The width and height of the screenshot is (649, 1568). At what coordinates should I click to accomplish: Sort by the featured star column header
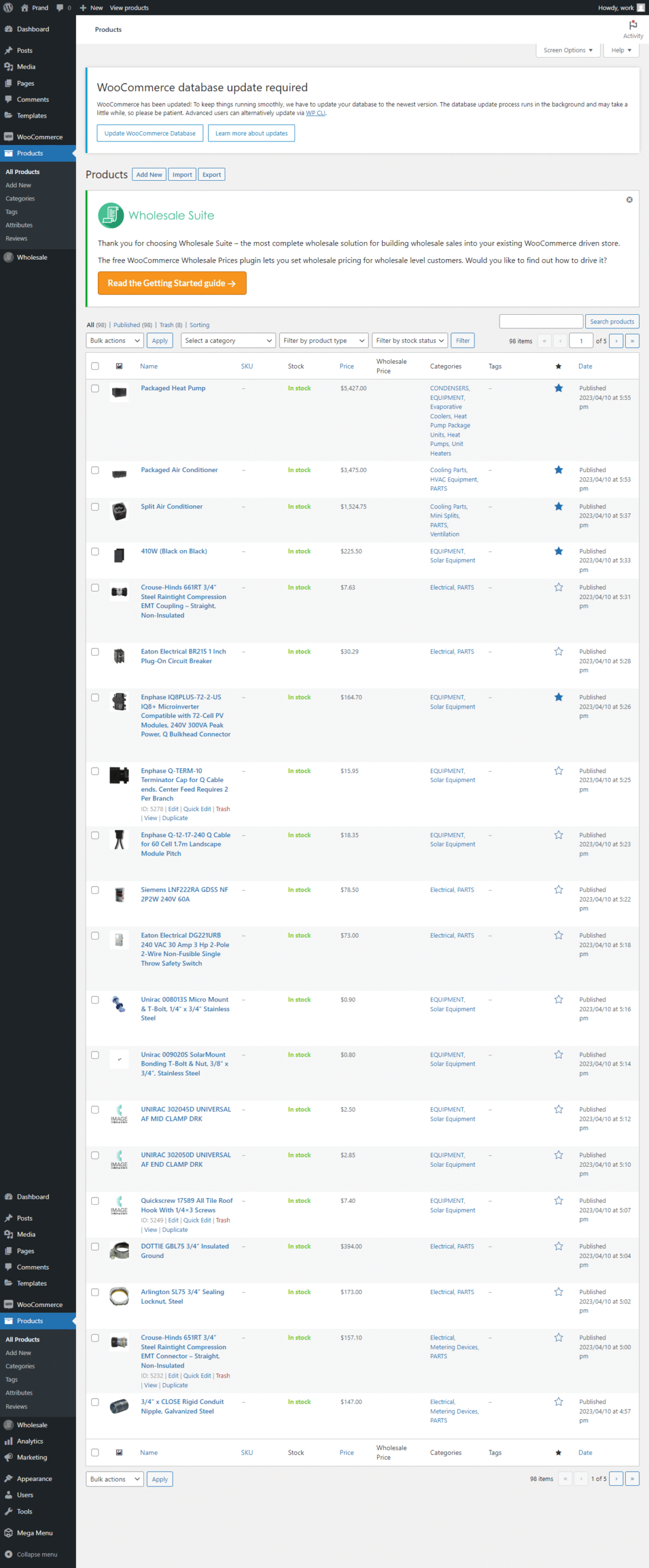click(x=558, y=366)
